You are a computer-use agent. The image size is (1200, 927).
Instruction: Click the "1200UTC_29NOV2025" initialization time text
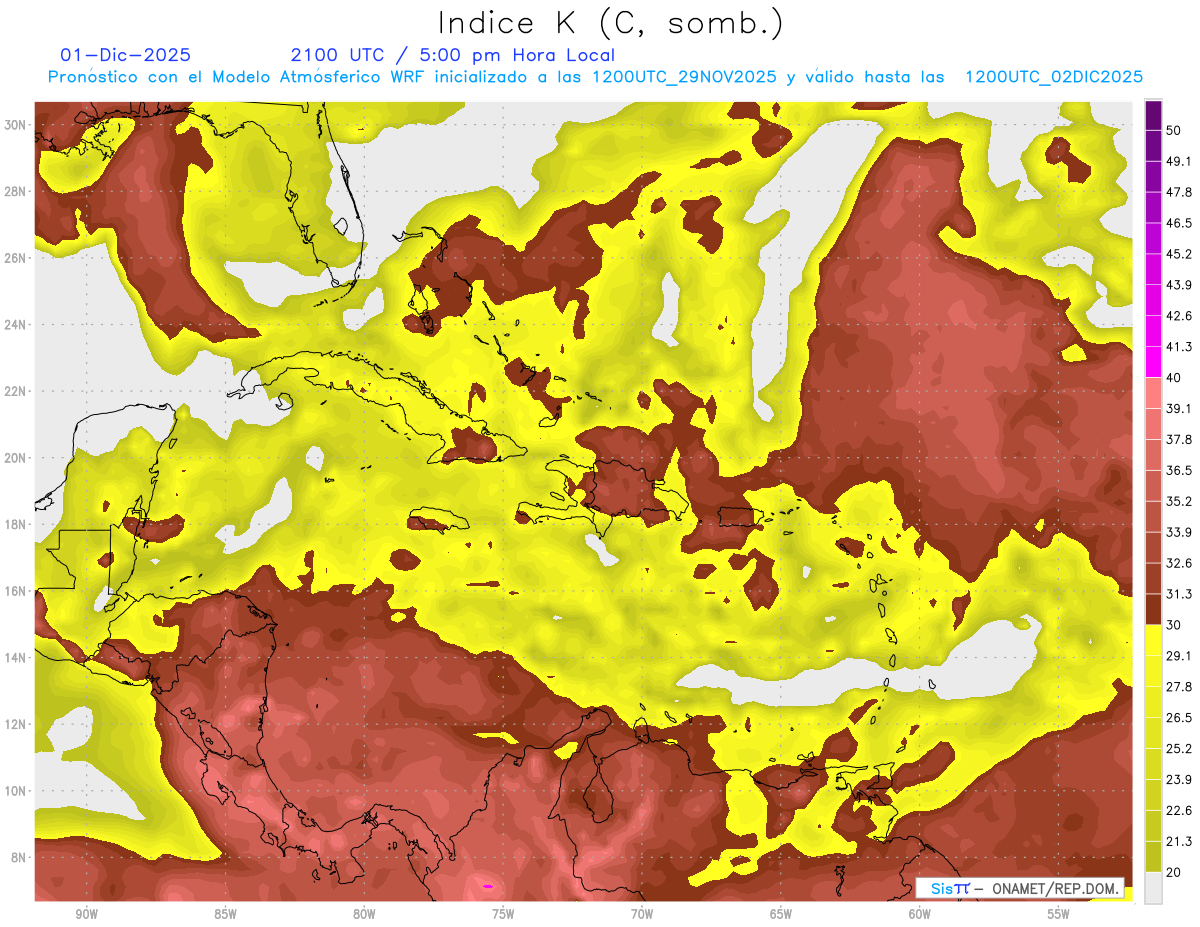685,77
